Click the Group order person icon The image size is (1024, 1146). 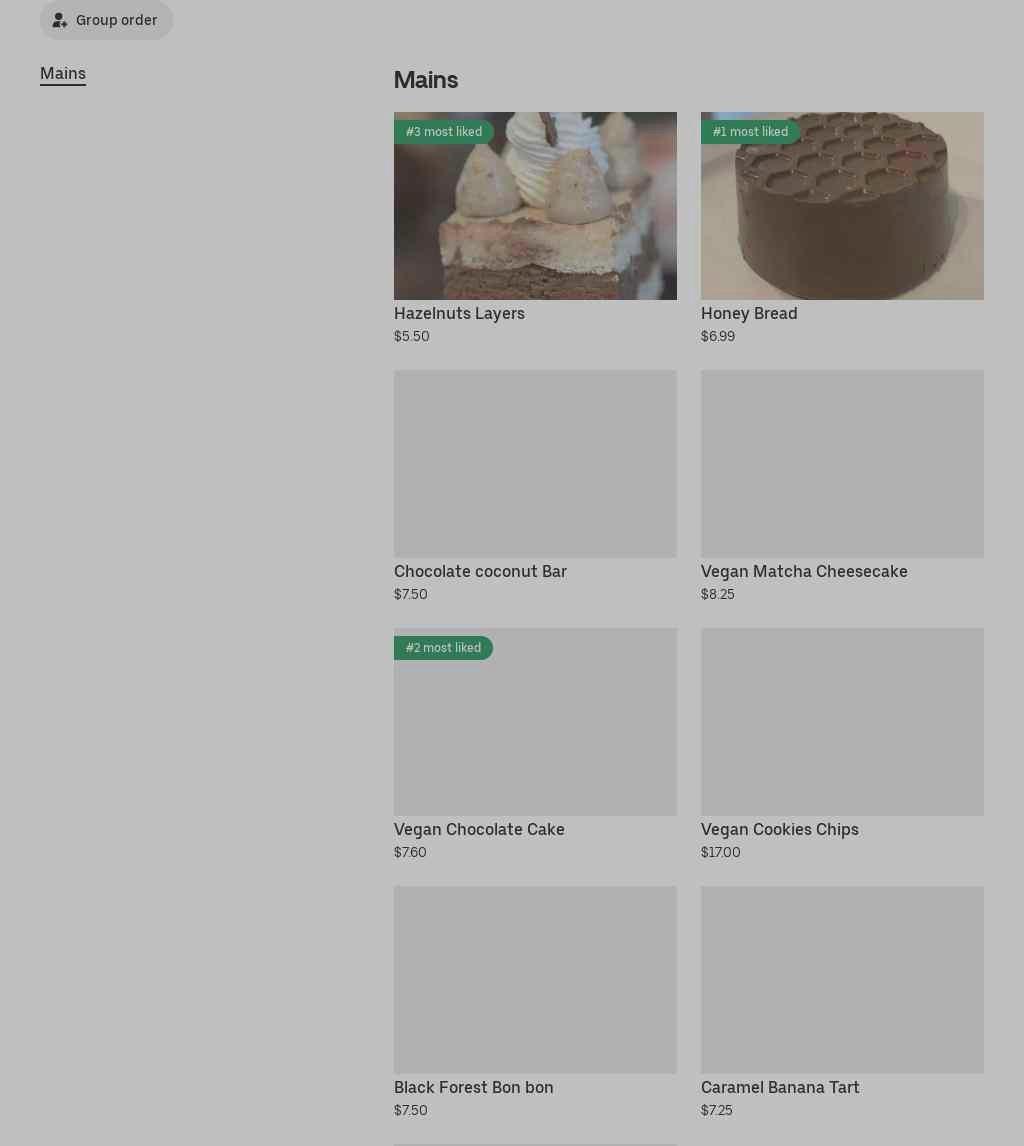(x=59, y=20)
